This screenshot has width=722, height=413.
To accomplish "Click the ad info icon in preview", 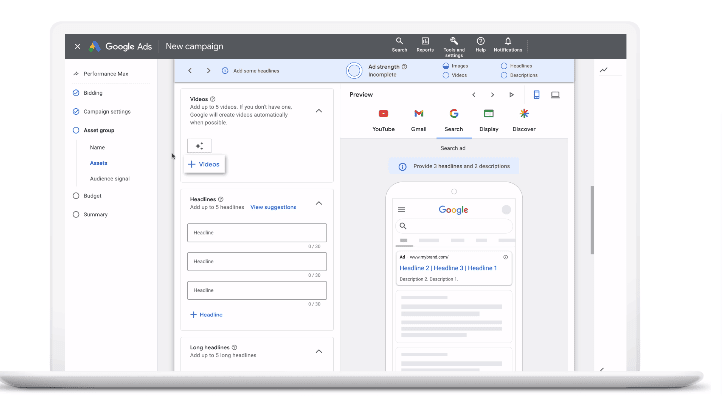I will click(x=506, y=257).
